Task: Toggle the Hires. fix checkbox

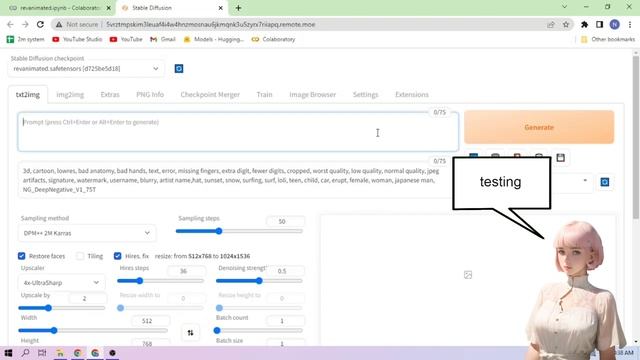Action: [x=118, y=256]
